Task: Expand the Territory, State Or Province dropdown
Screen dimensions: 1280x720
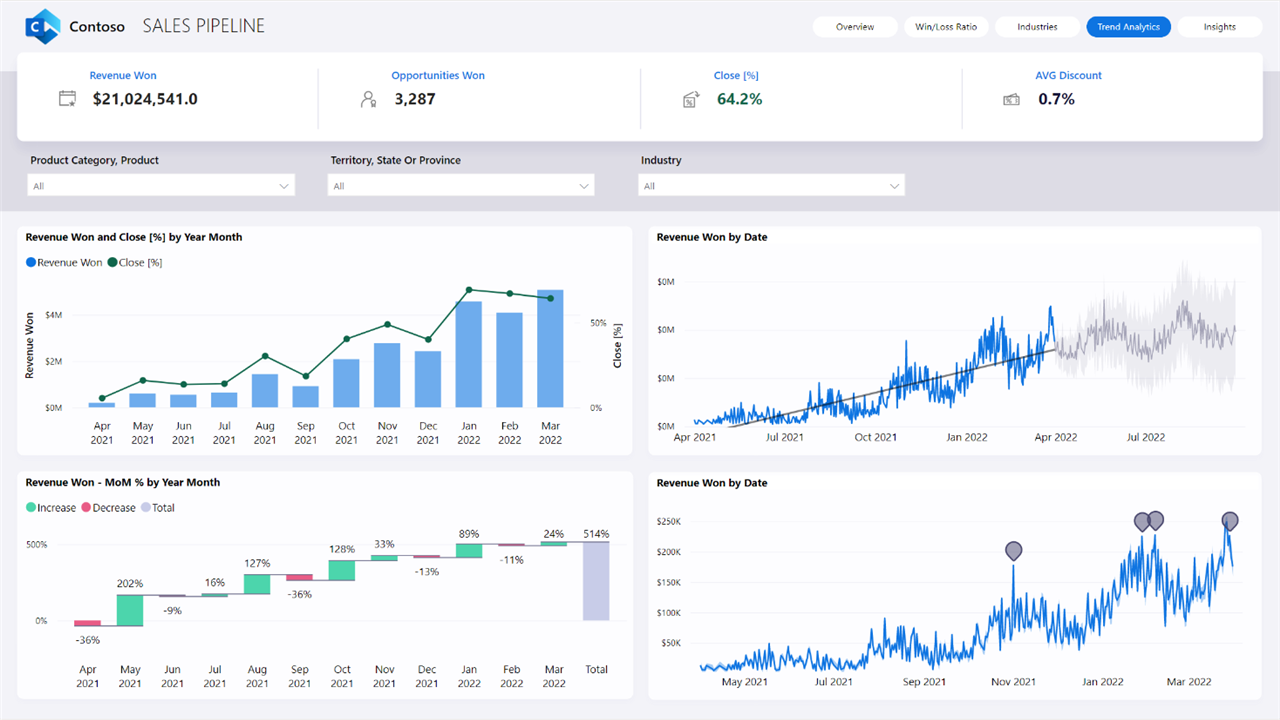Action: pyautogui.click(x=461, y=185)
